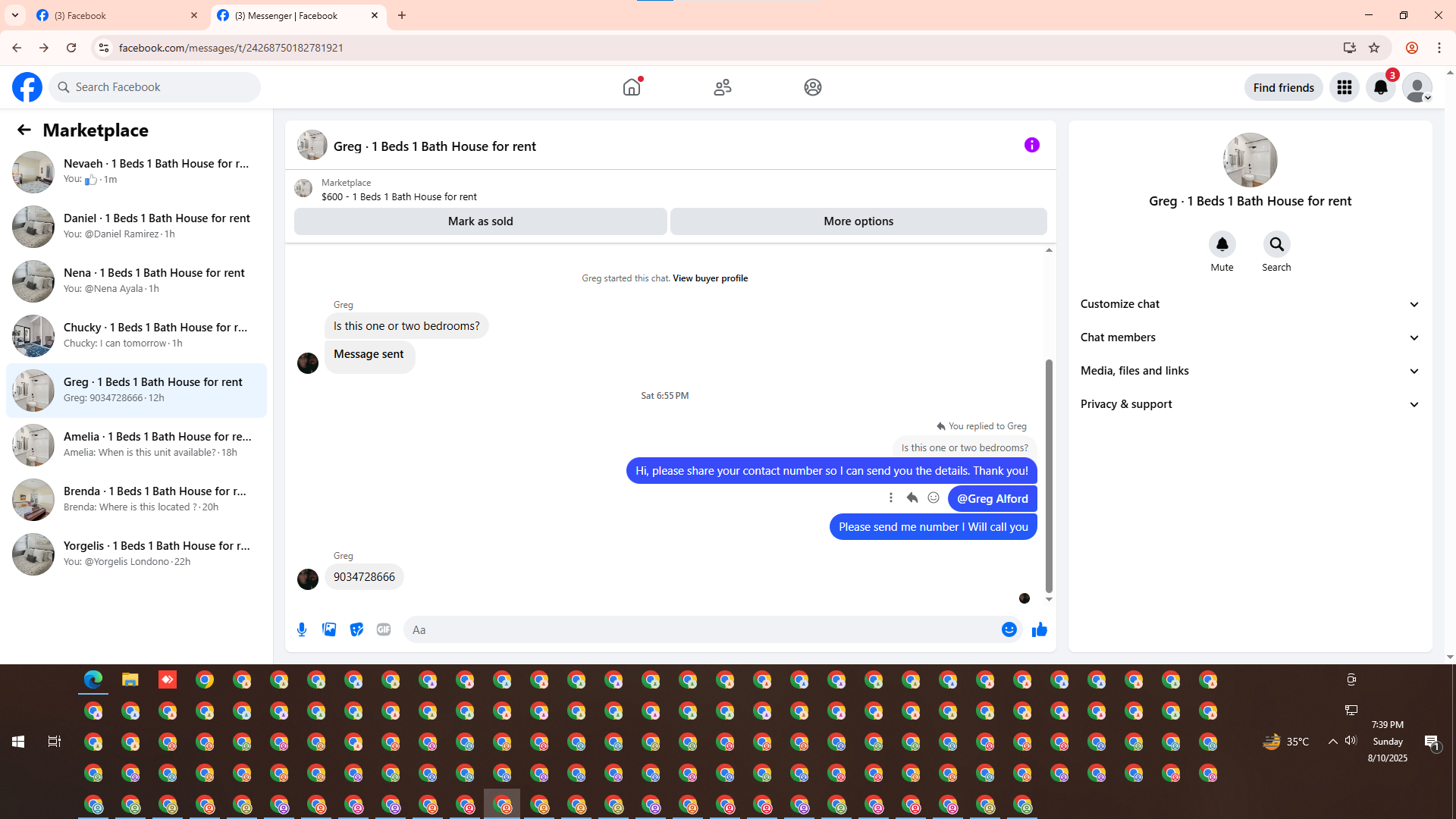This screenshot has width=1456, height=819.
Task: Click the voice clip microphone icon
Action: click(302, 629)
